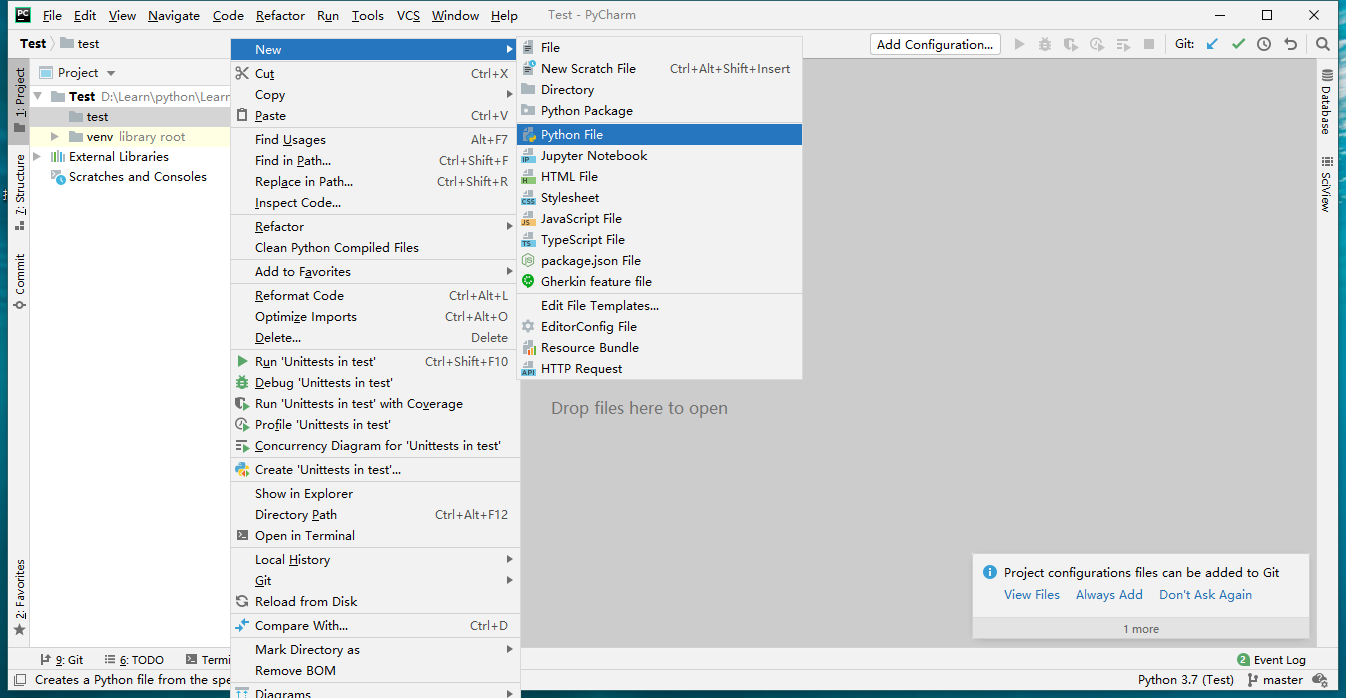Click the green Run toolbar icon
1346x698 pixels.
pyautogui.click(x=1019, y=44)
